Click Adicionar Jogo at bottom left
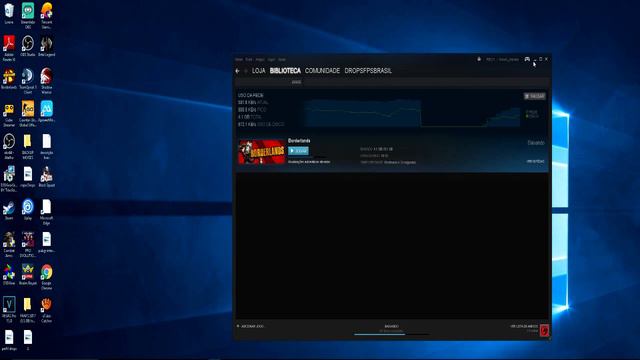 (x=250, y=327)
